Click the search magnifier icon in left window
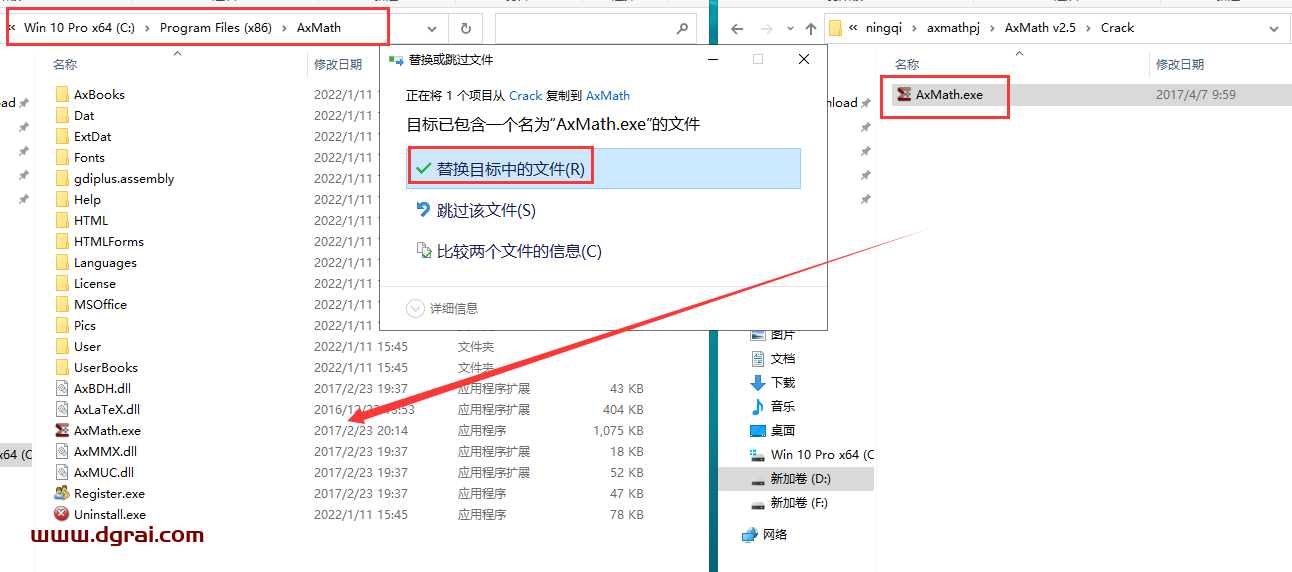The width and height of the screenshot is (1292, 572). click(683, 28)
